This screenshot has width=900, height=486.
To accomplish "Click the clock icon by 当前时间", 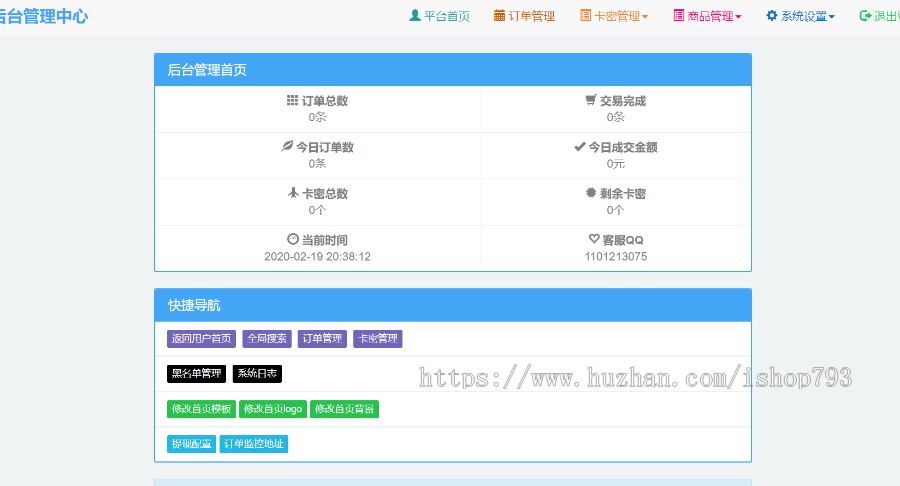I will coord(293,240).
